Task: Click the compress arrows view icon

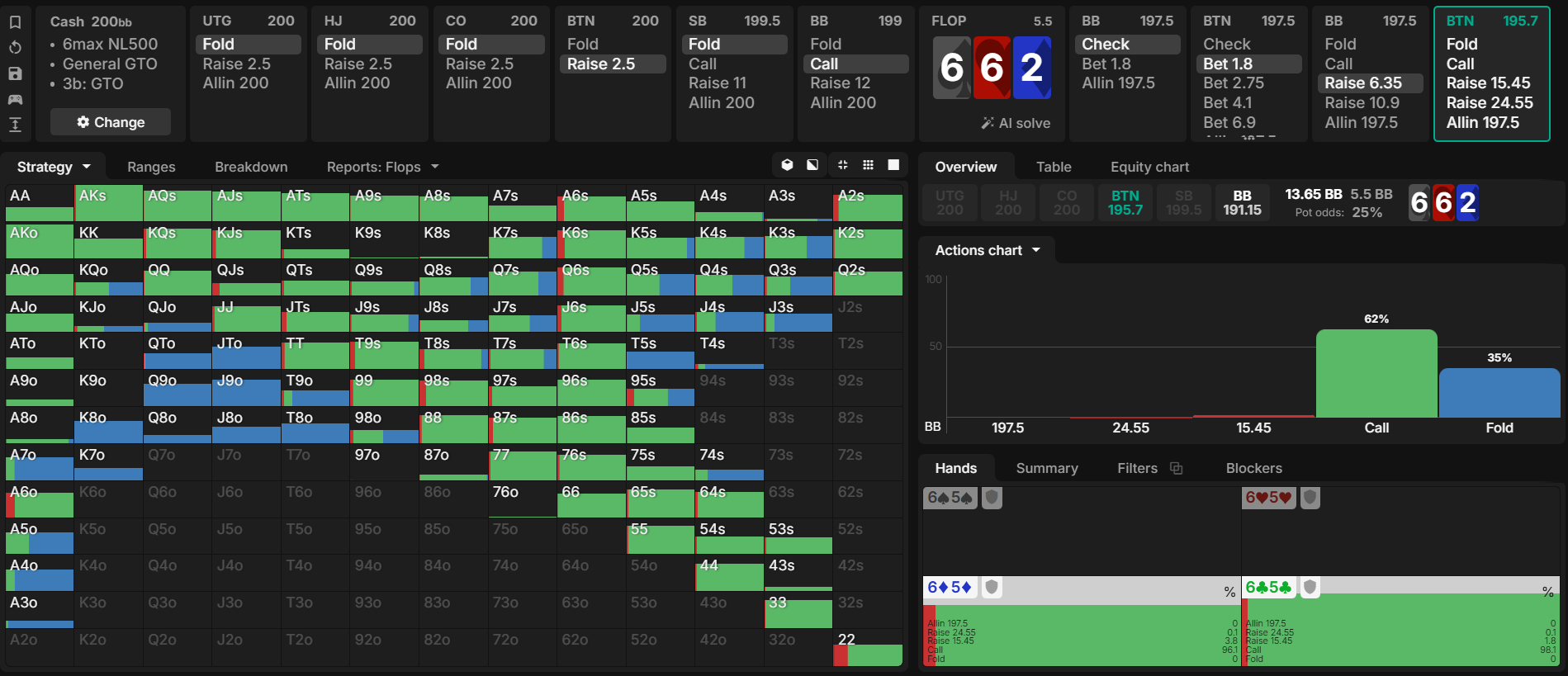Action: 842,165
